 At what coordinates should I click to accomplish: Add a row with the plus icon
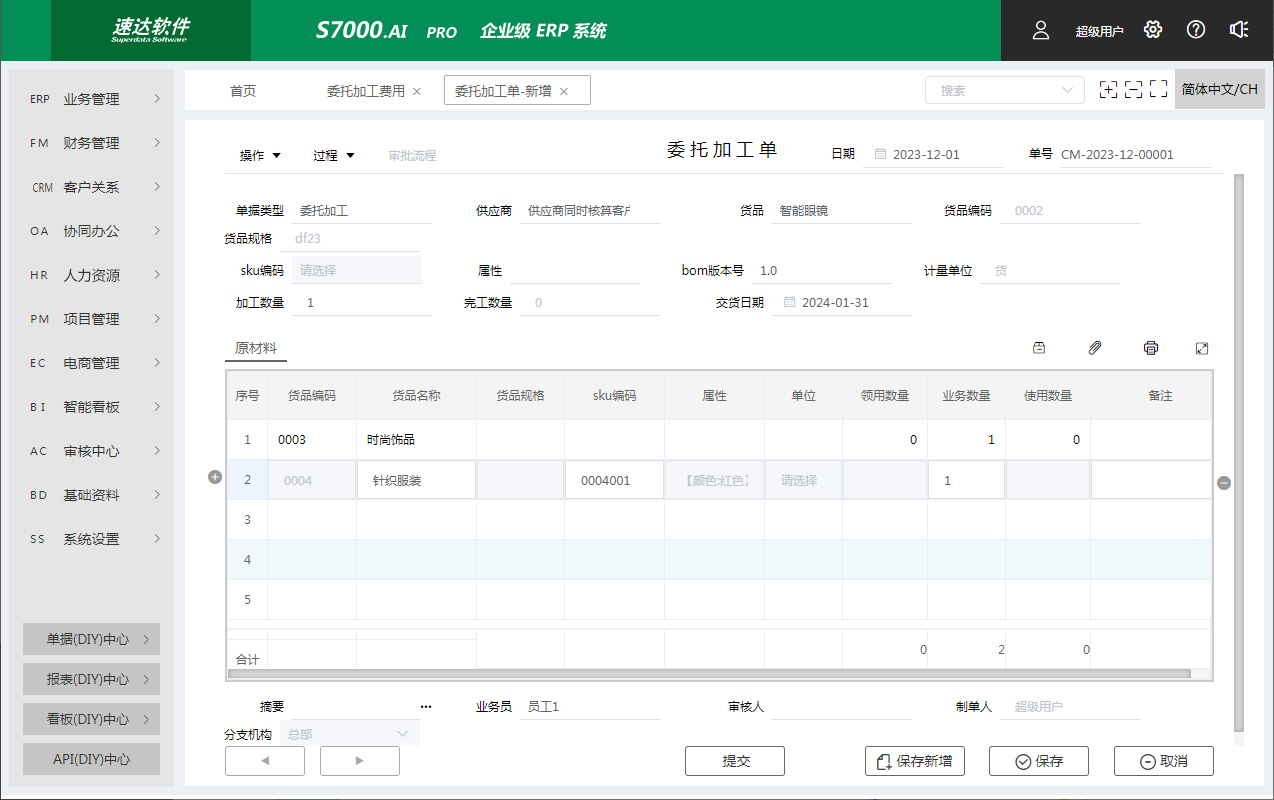click(x=214, y=478)
